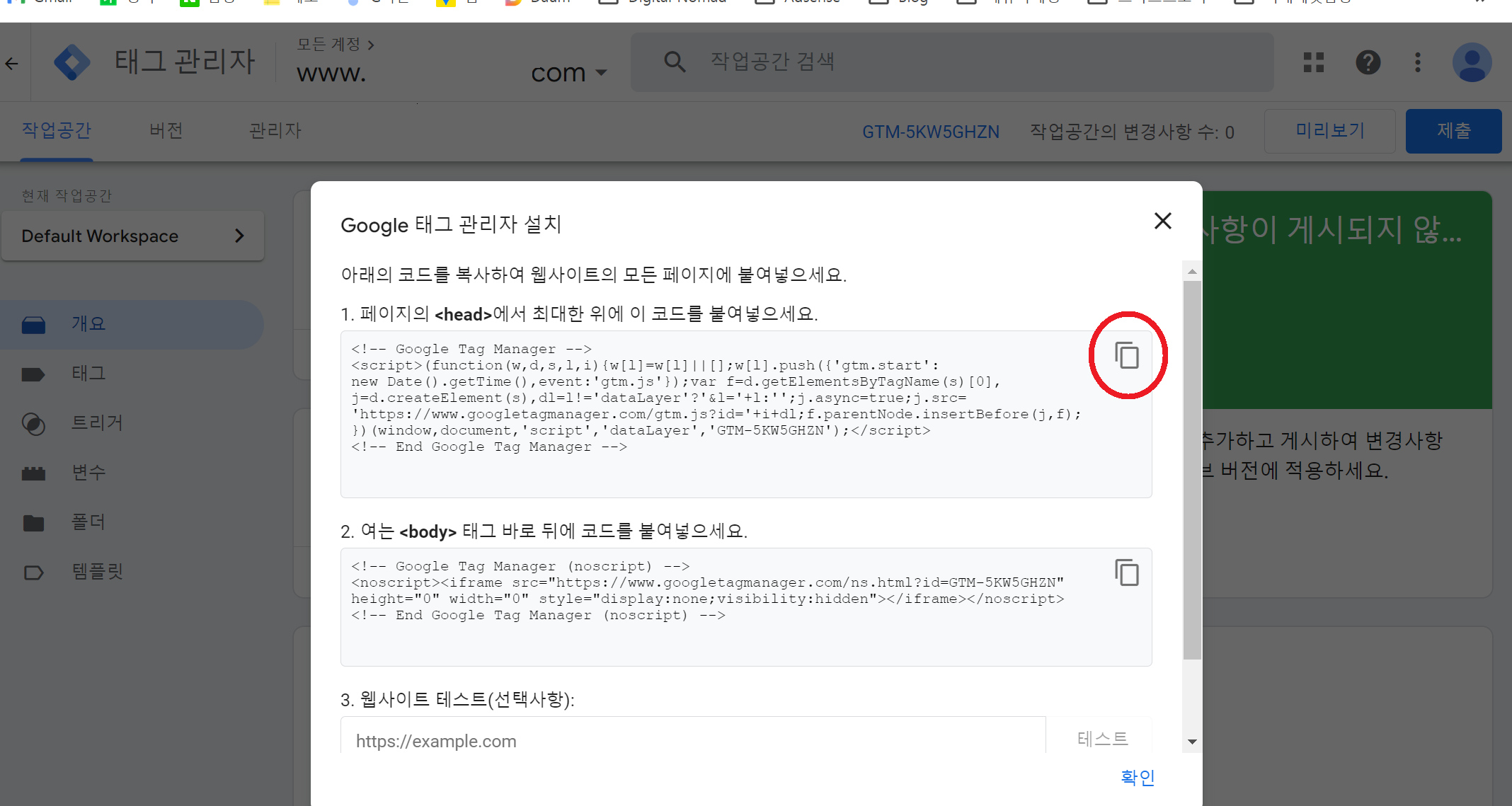The width and height of the screenshot is (1512, 806).
Task: Go back with the left arrow
Action: coord(12,64)
